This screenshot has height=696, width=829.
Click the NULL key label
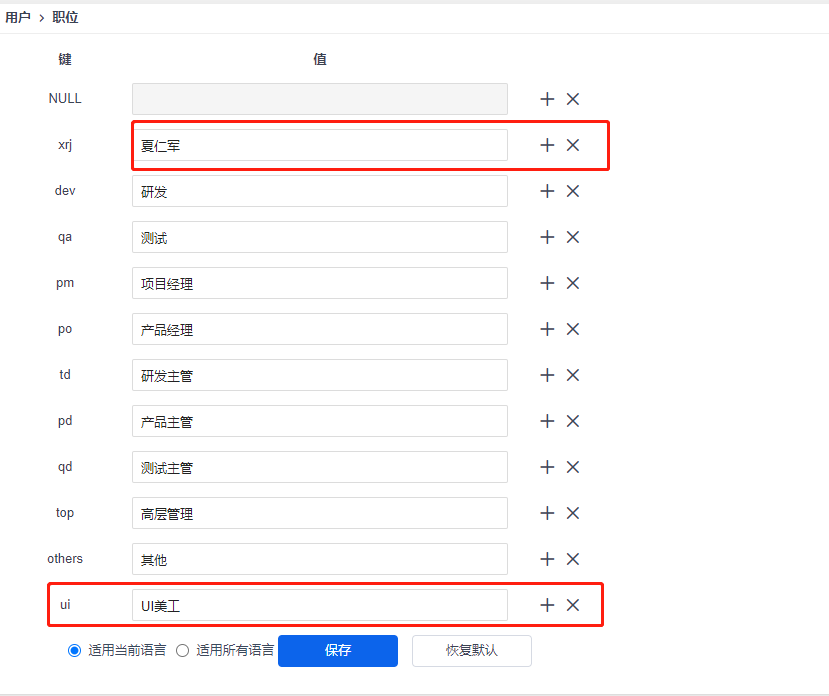(x=65, y=98)
